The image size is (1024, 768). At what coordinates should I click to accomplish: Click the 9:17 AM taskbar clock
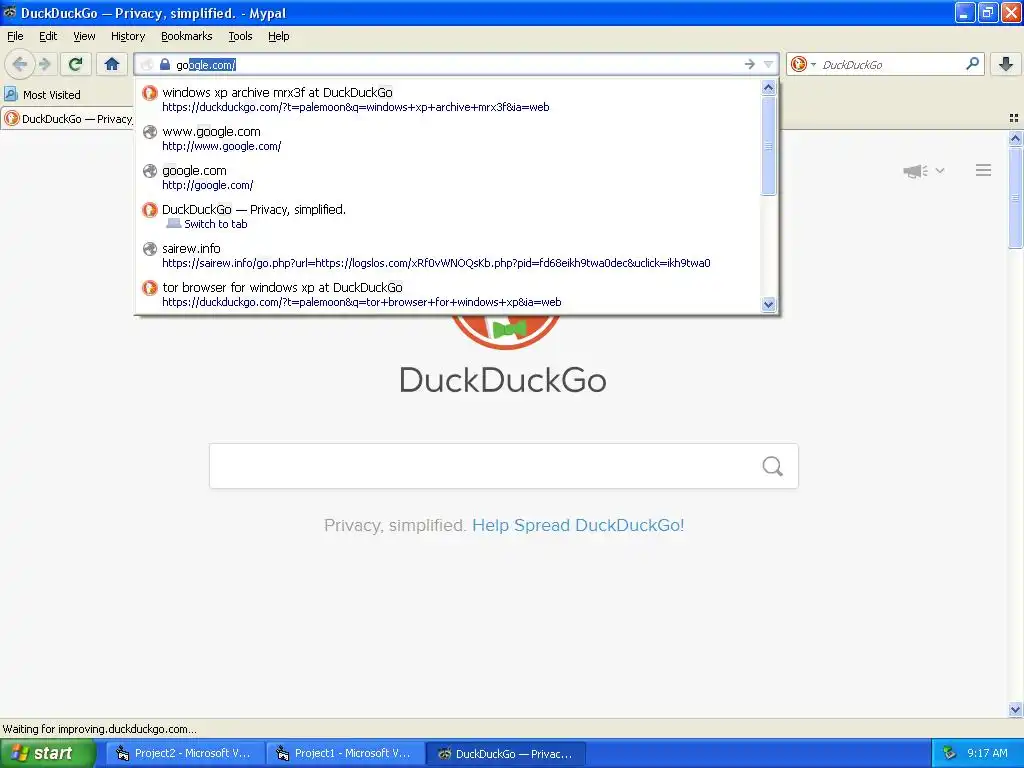pos(987,754)
